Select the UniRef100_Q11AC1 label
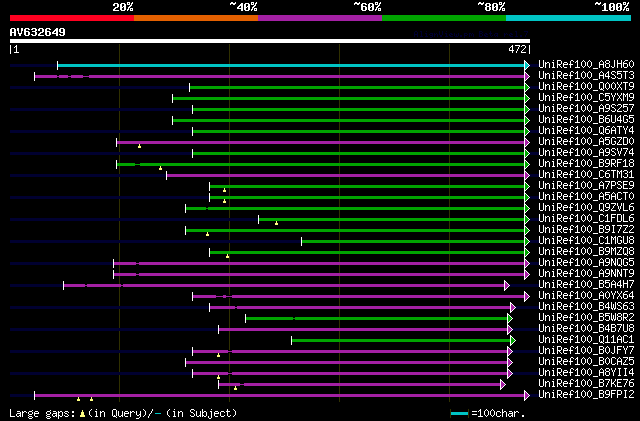This screenshot has height=421, width=640. point(586,340)
